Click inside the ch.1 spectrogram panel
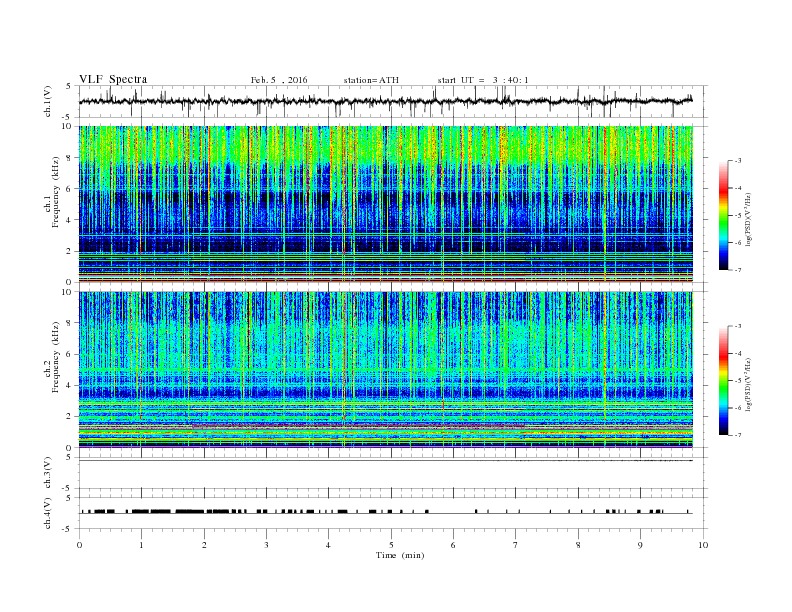The image size is (792, 612). click(386, 204)
